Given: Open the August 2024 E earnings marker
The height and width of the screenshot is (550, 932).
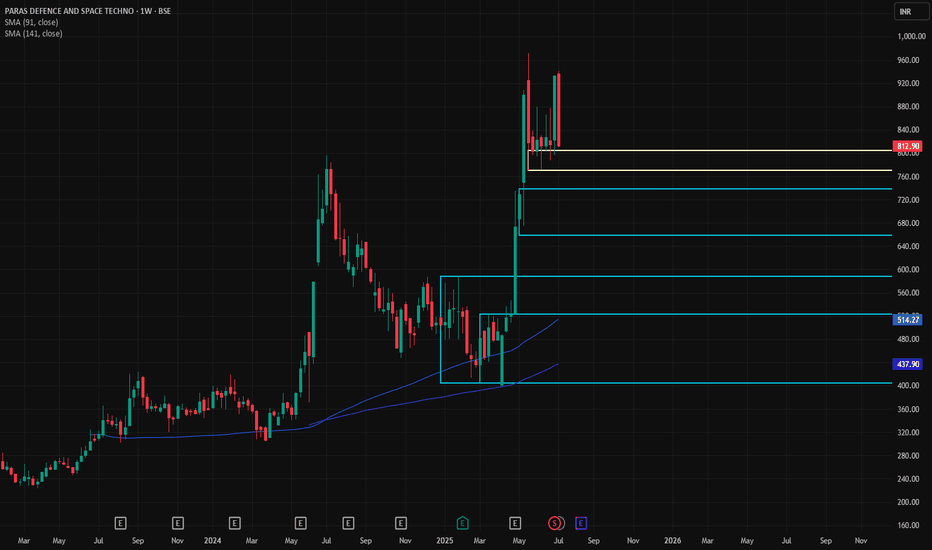Looking at the screenshot, I should tap(348, 523).
